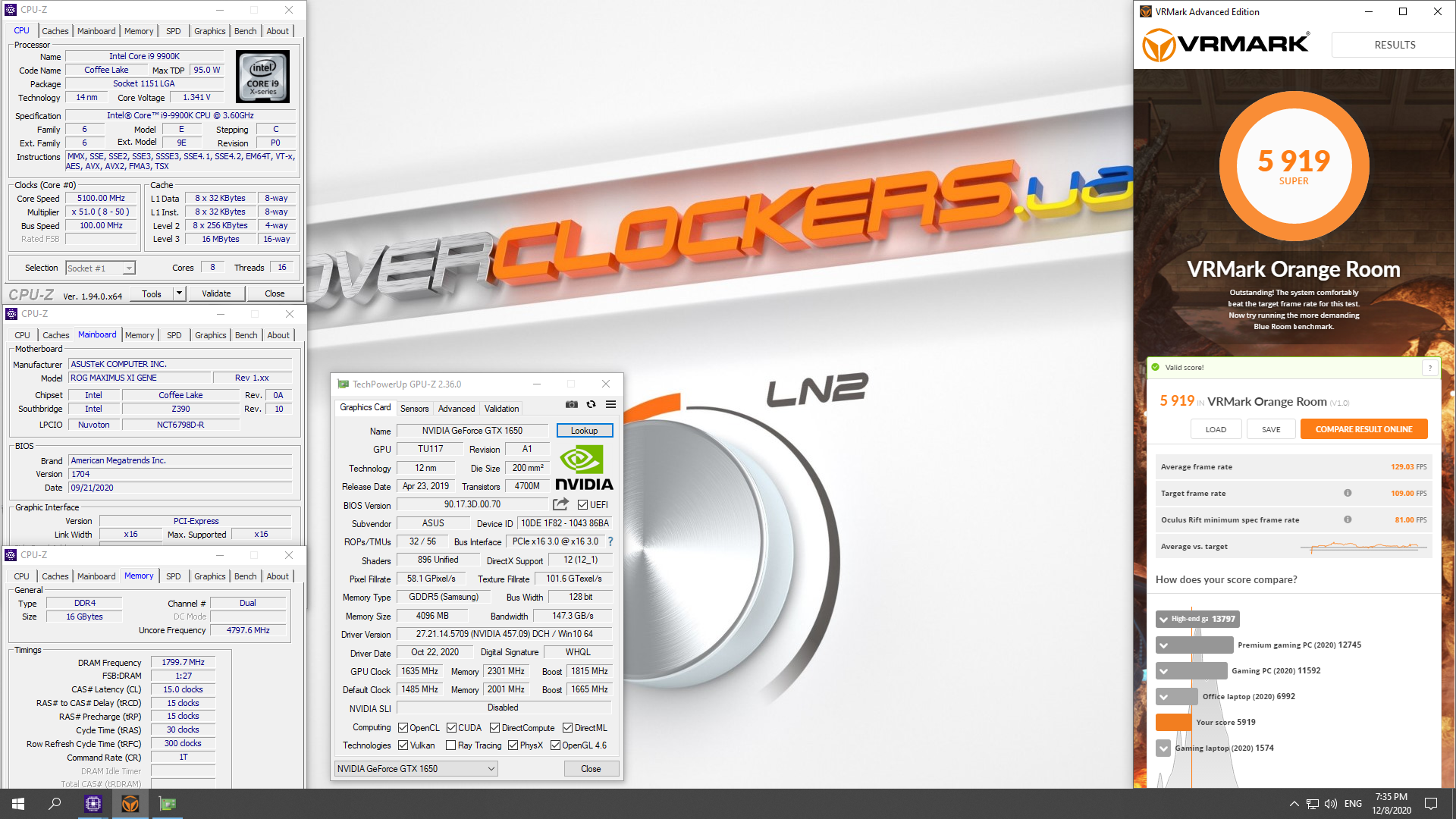The width and height of the screenshot is (1456, 819).
Task: Click the Validate button in CPU-Z
Action: pos(216,293)
